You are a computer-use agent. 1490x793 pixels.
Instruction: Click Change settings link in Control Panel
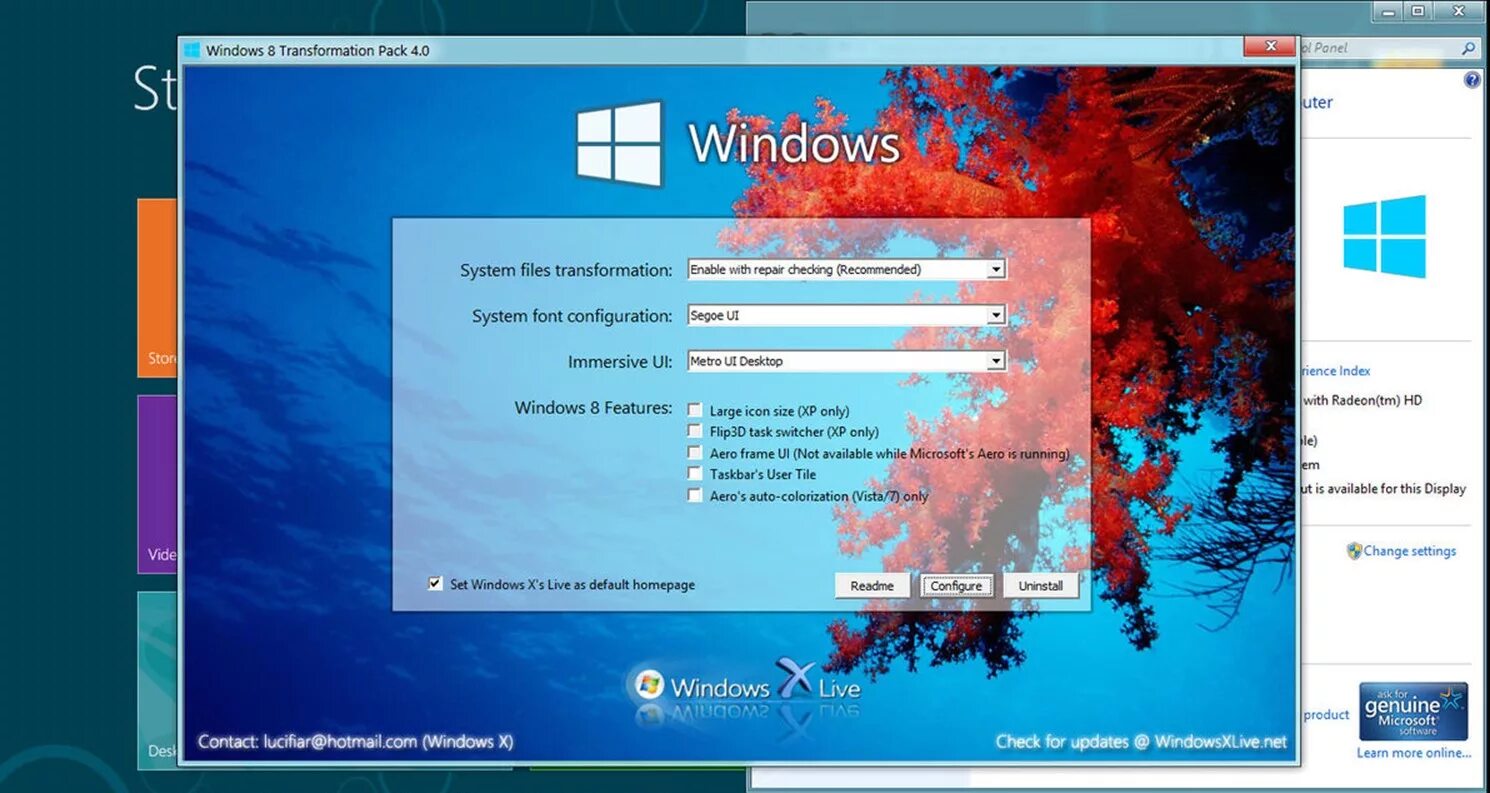tap(1410, 551)
